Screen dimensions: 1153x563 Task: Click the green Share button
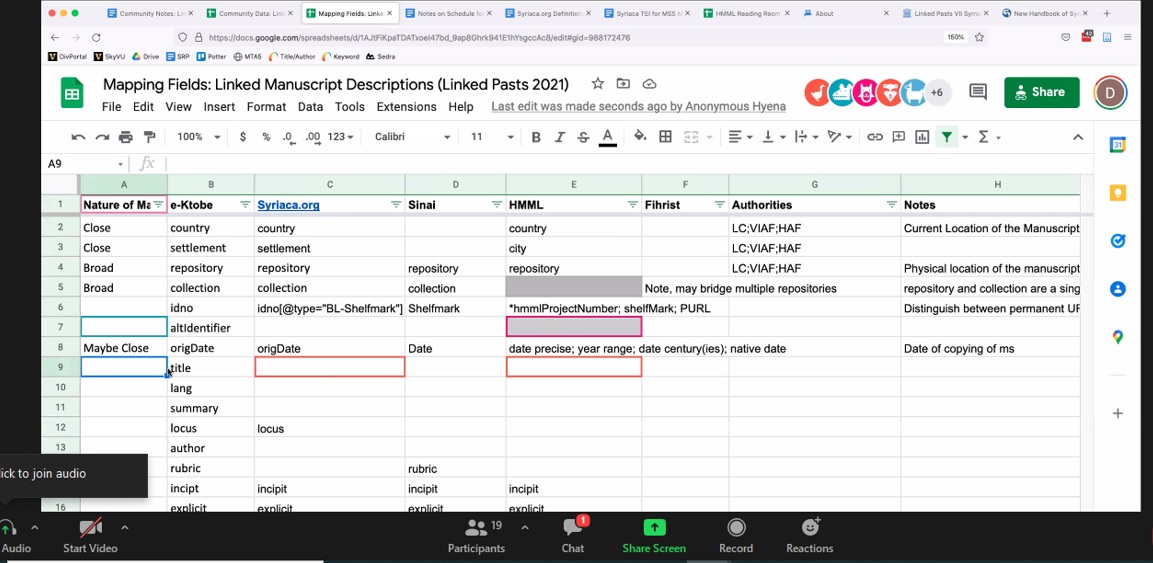coord(1041,92)
